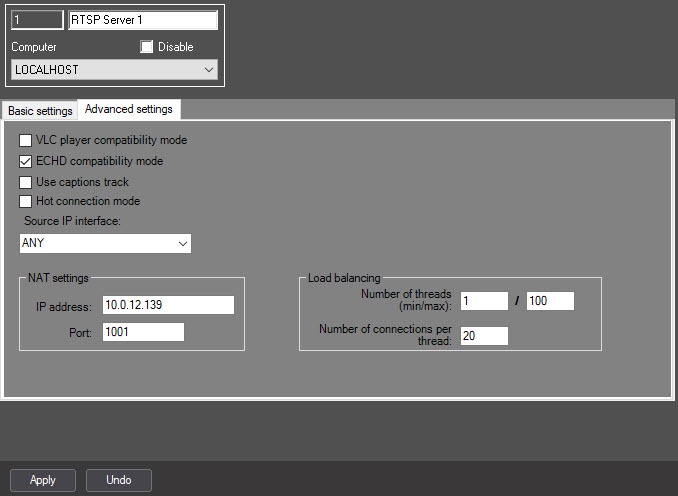Select the NAT Port input field

pos(142,332)
